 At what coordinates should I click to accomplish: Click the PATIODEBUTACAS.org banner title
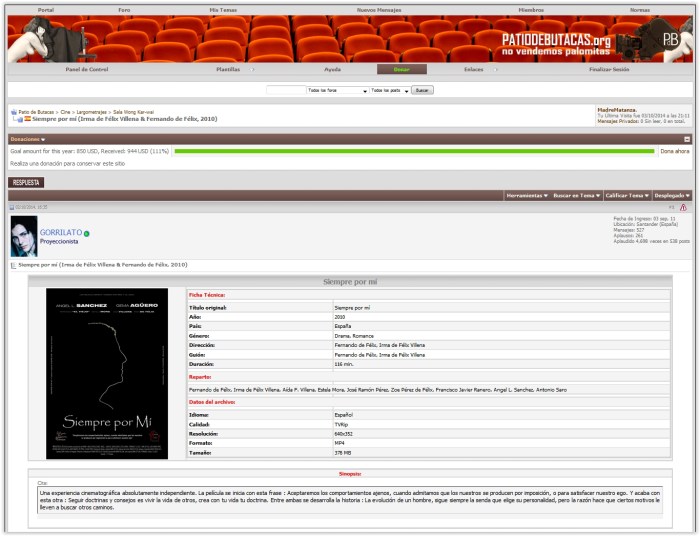pyautogui.click(x=556, y=40)
